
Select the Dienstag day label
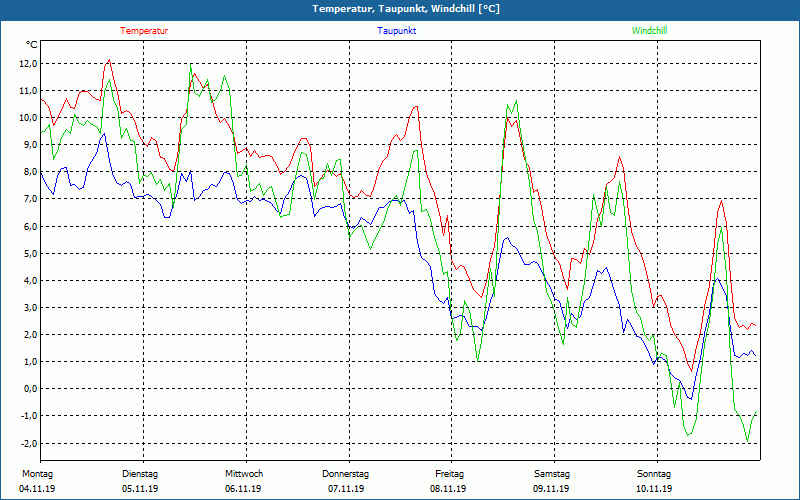click(x=140, y=474)
